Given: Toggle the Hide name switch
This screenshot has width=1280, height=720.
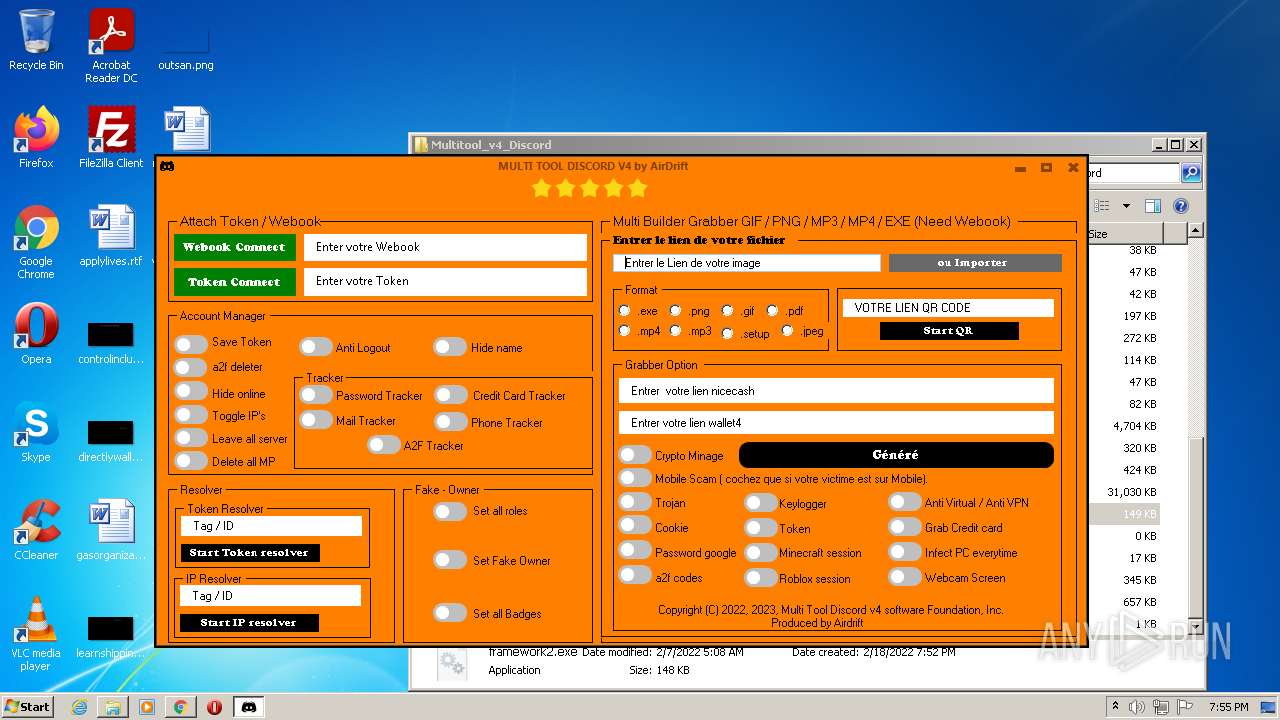Looking at the screenshot, I should click(450, 347).
